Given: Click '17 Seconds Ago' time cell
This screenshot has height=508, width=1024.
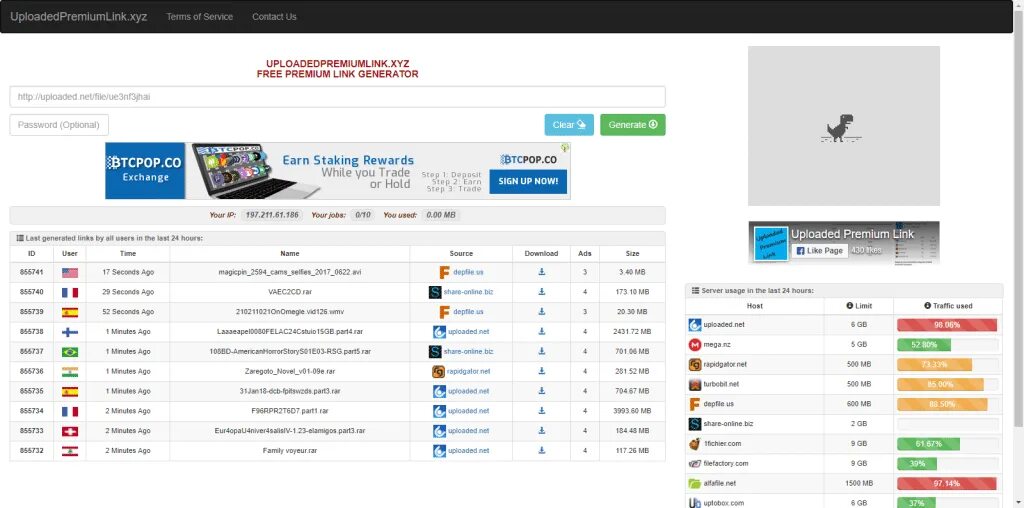Looking at the screenshot, I should pyautogui.click(x=128, y=272).
